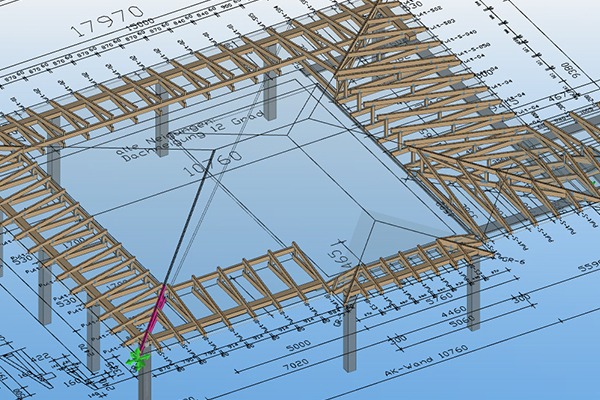The height and width of the screenshot is (400, 600).
Task: Click the 465 dimension near hip corner
Action: [343, 252]
